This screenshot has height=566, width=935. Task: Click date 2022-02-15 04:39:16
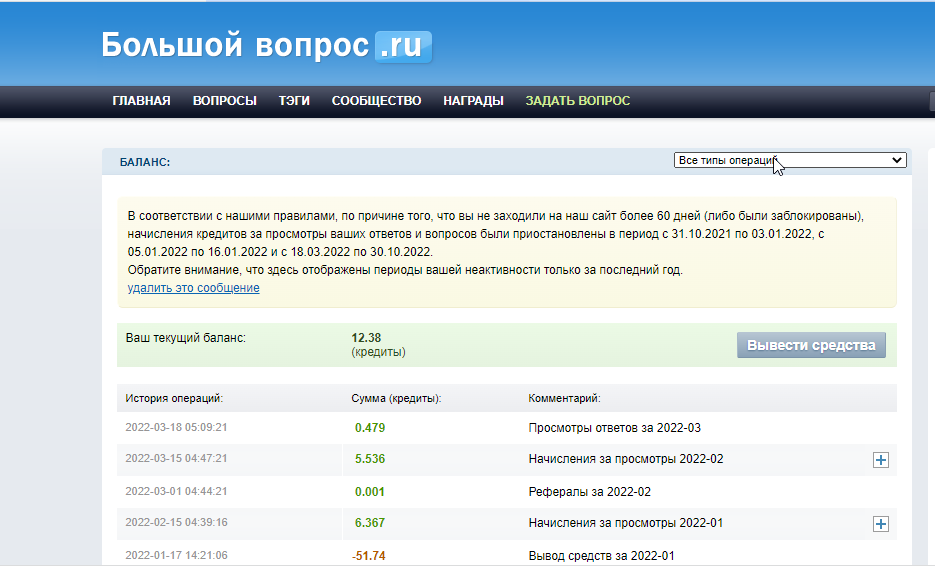pyautogui.click(x=176, y=522)
